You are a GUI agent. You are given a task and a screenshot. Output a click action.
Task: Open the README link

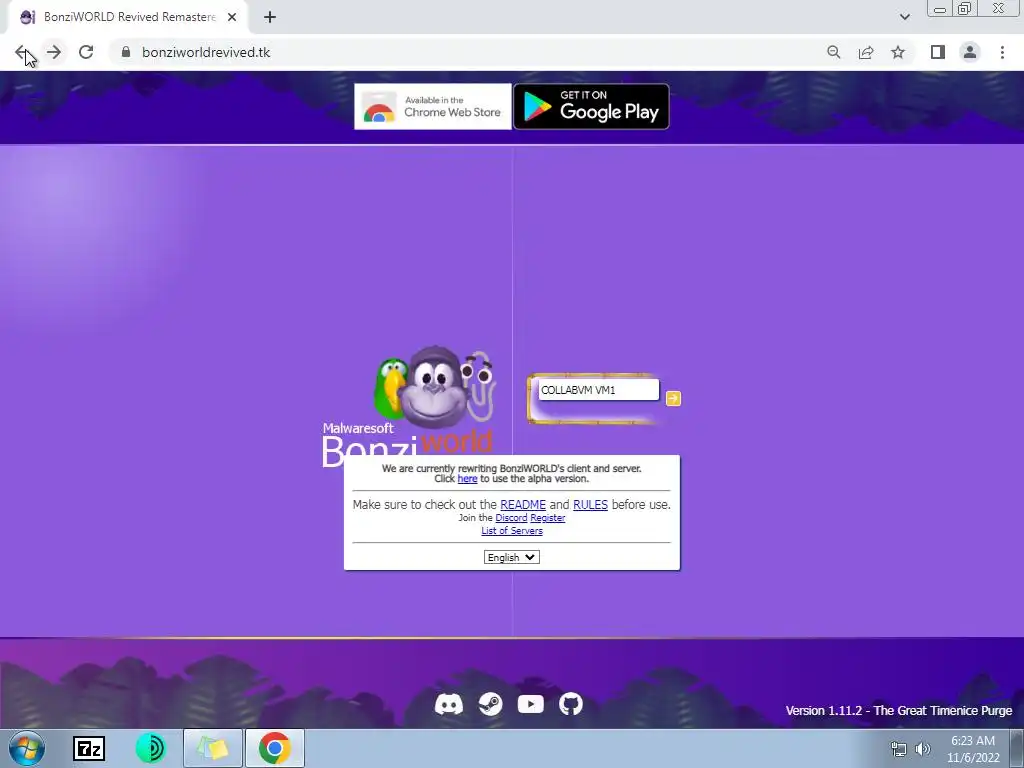pyautogui.click(x=522, y=505)
